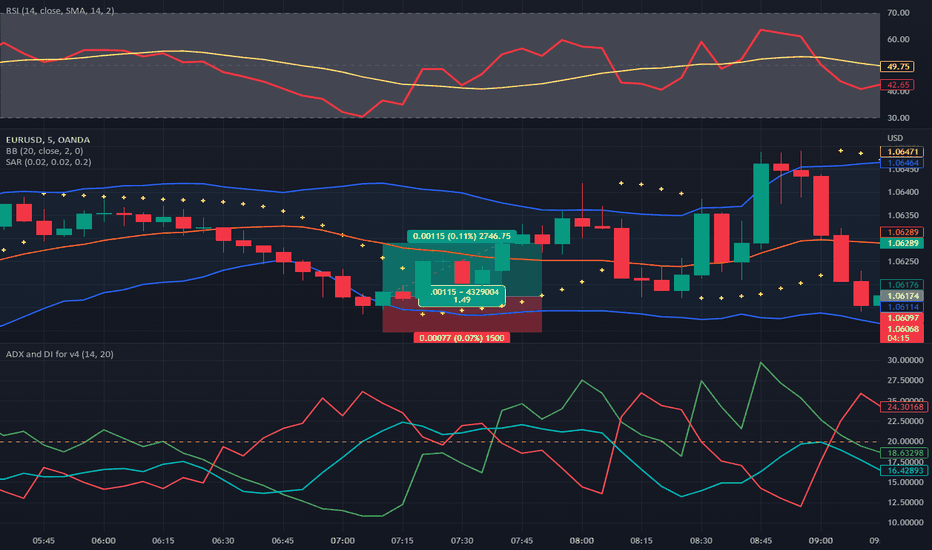This screenshot has height=550, width=932.
Task: Select the 0.00115 (0.11%) 2746.75 profit target label
Action: [x=461, y=236]
